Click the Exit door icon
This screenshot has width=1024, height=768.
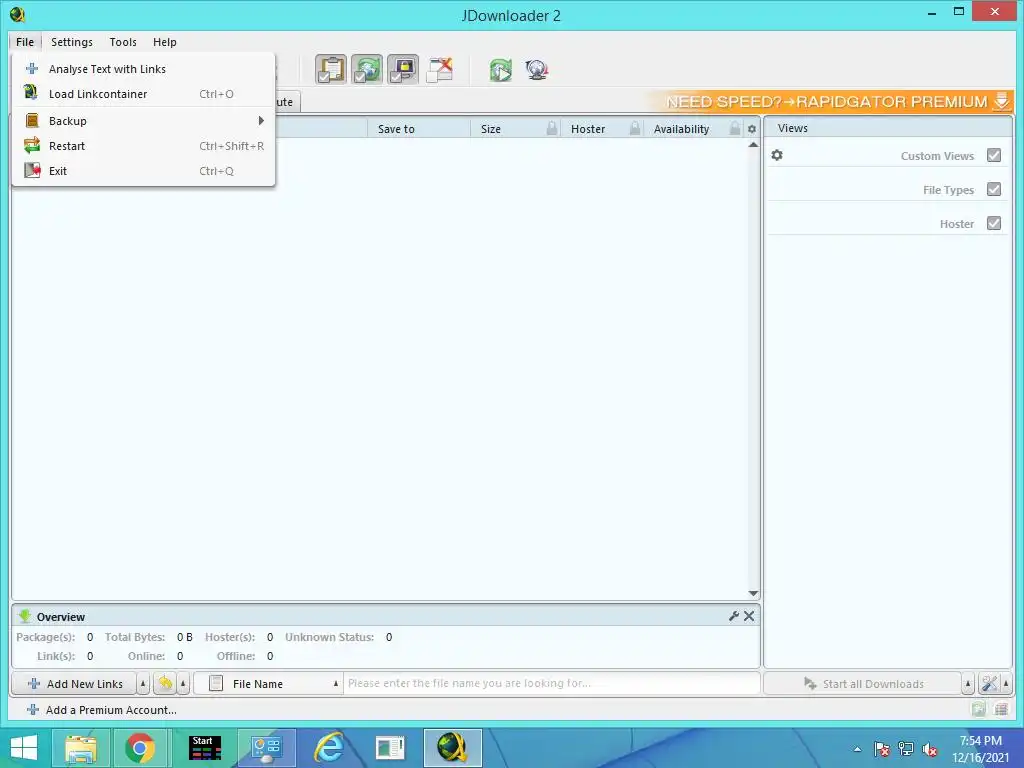click(x=32, y=170)
